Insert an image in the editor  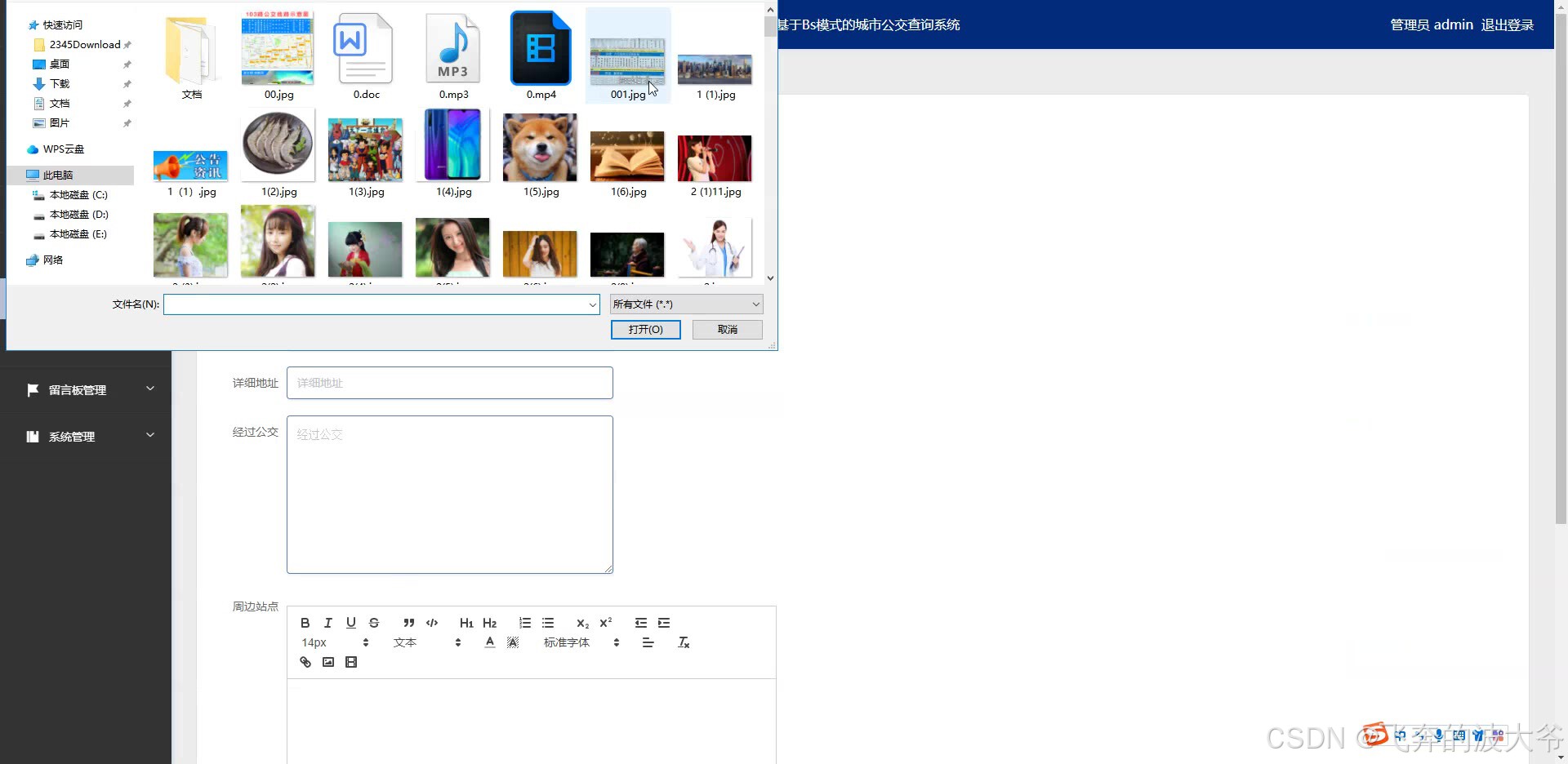click(x=328, y=662)
